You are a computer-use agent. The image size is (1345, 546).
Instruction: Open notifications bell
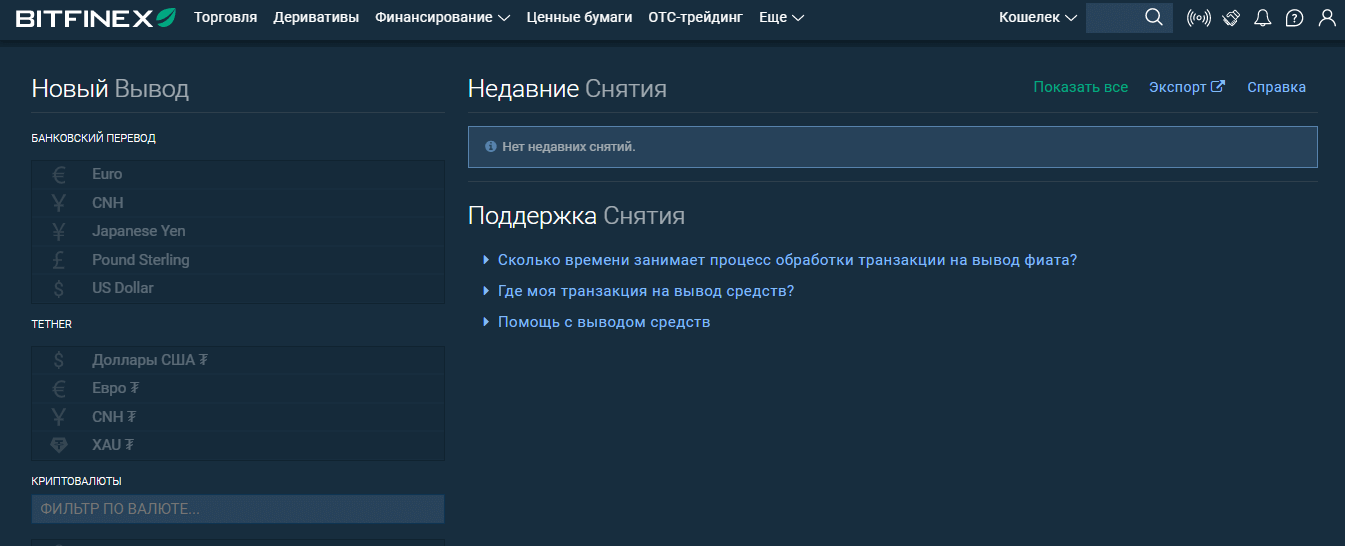(1262, 18)
